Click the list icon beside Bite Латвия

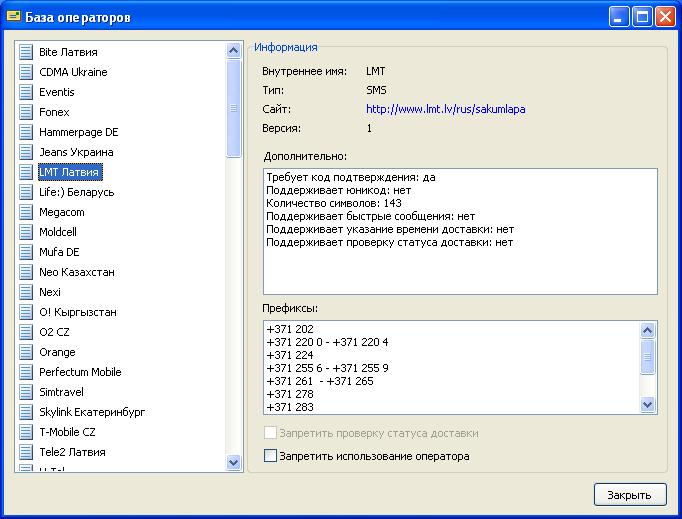pyautogui.click(x=26, y=52)
